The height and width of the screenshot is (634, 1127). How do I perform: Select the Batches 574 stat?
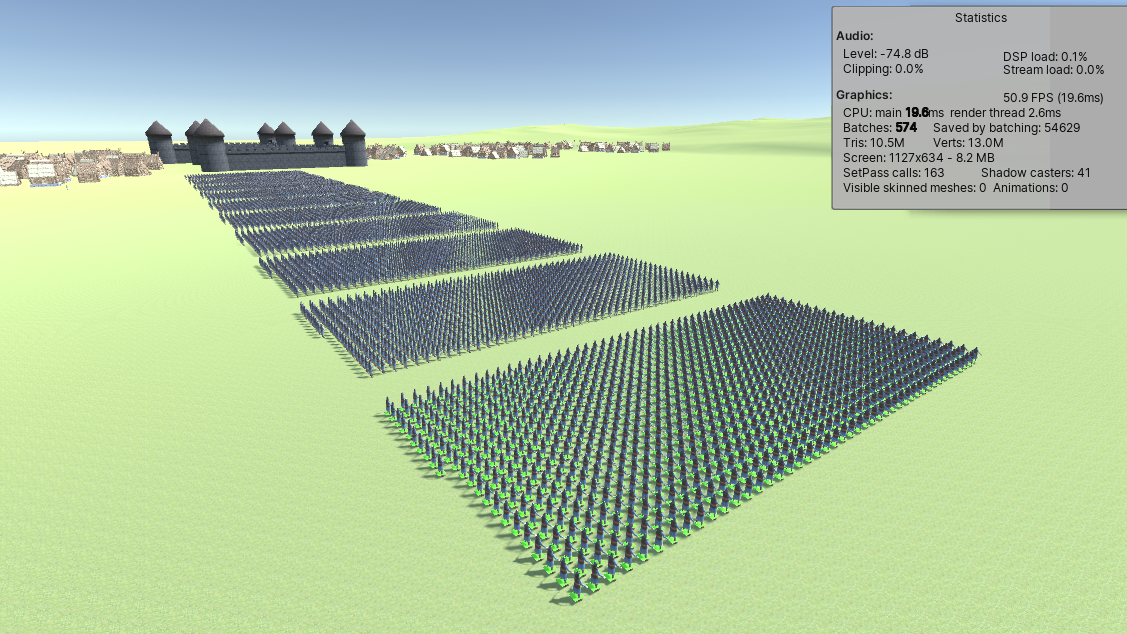pos(880,128)
